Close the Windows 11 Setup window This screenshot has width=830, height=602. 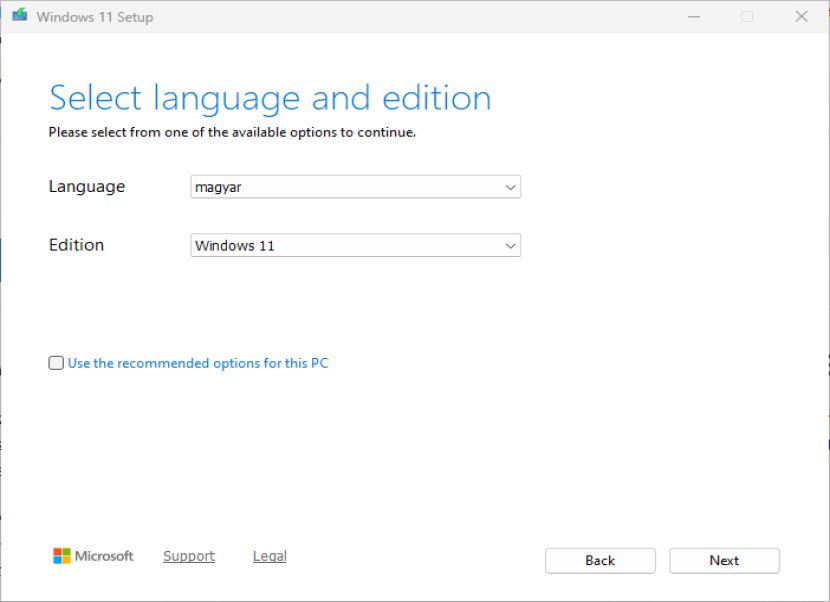pos(801,16)
